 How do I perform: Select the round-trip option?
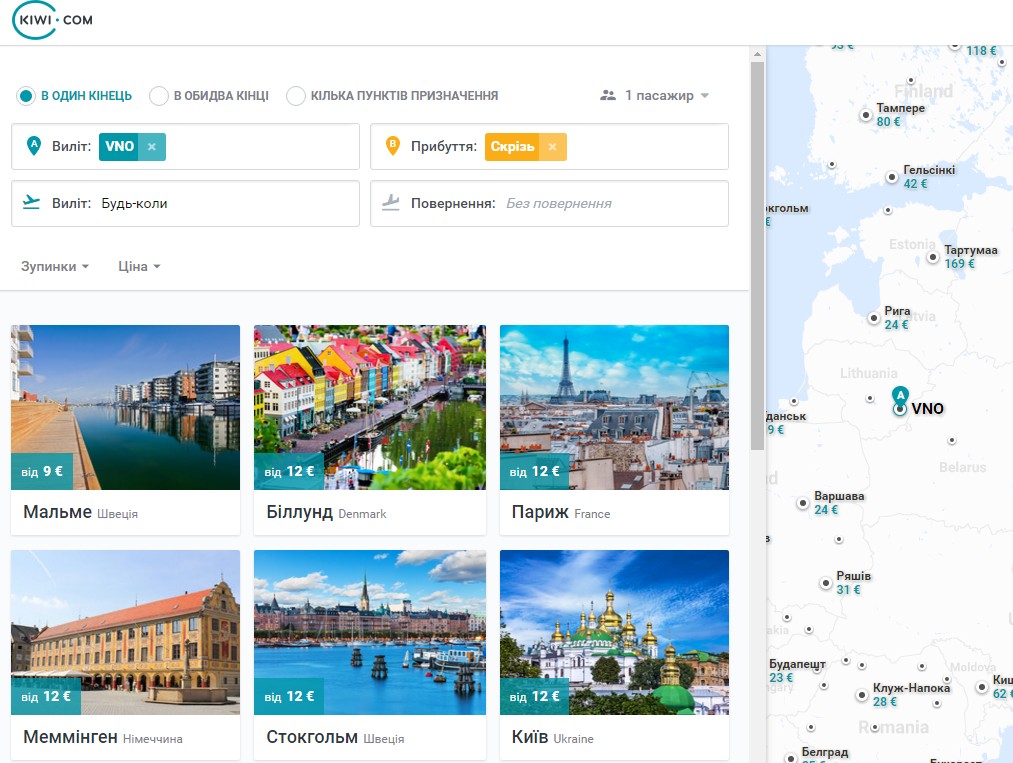[x=209, y=96]
